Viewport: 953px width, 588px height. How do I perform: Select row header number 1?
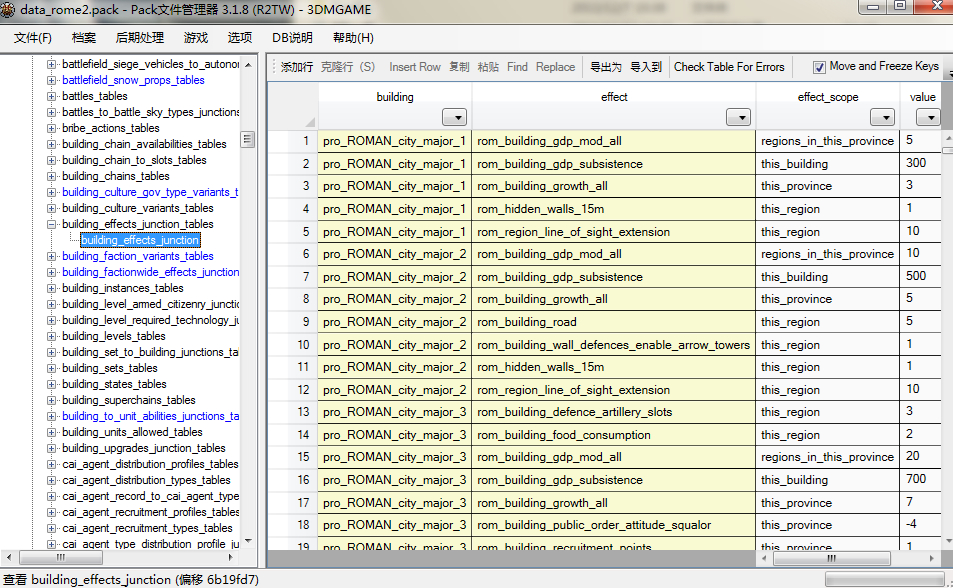[x=293, y=141]
